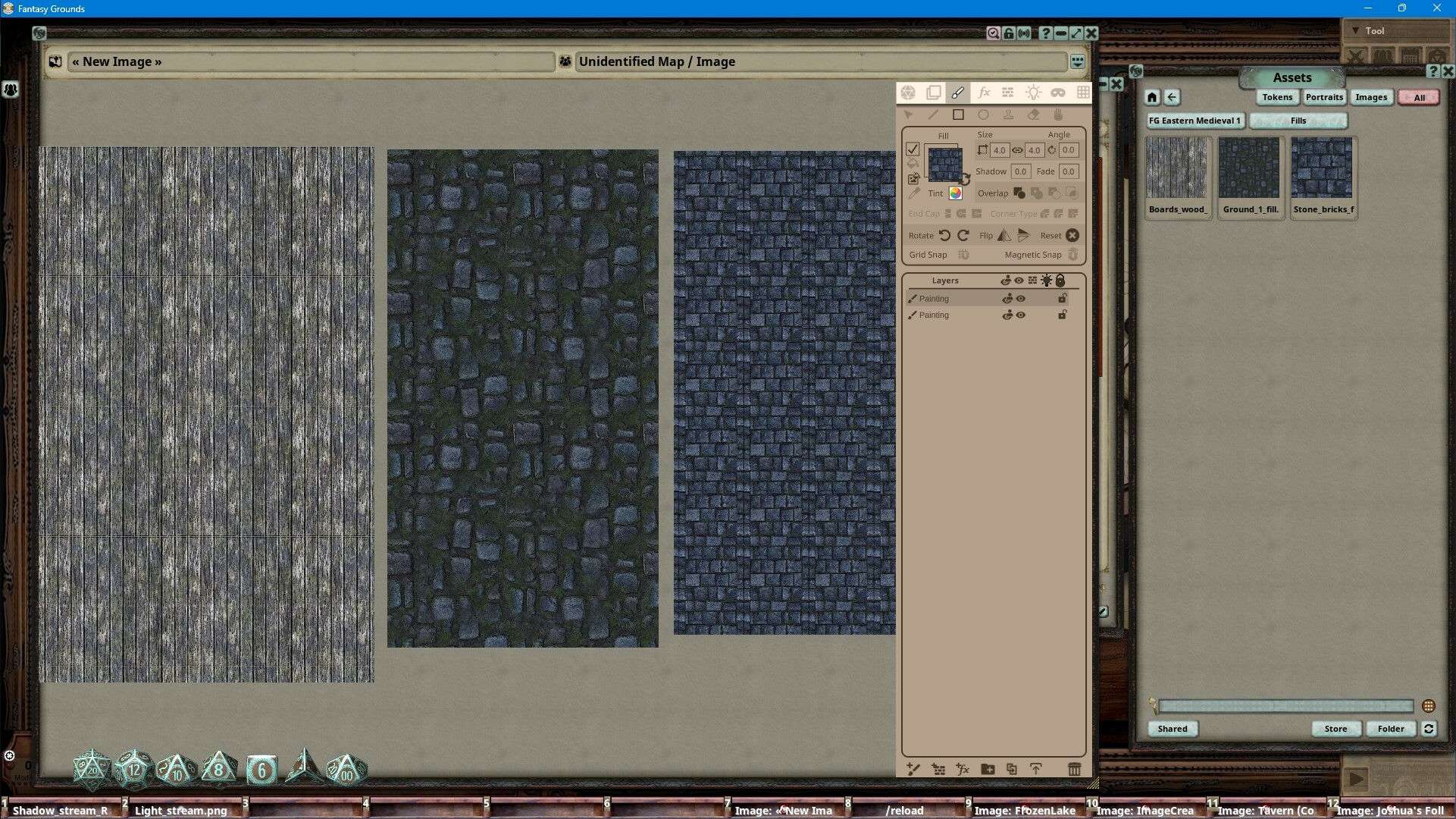
Task: Select the Rectangle drawing tool
Action: click(x=958, y=115)
